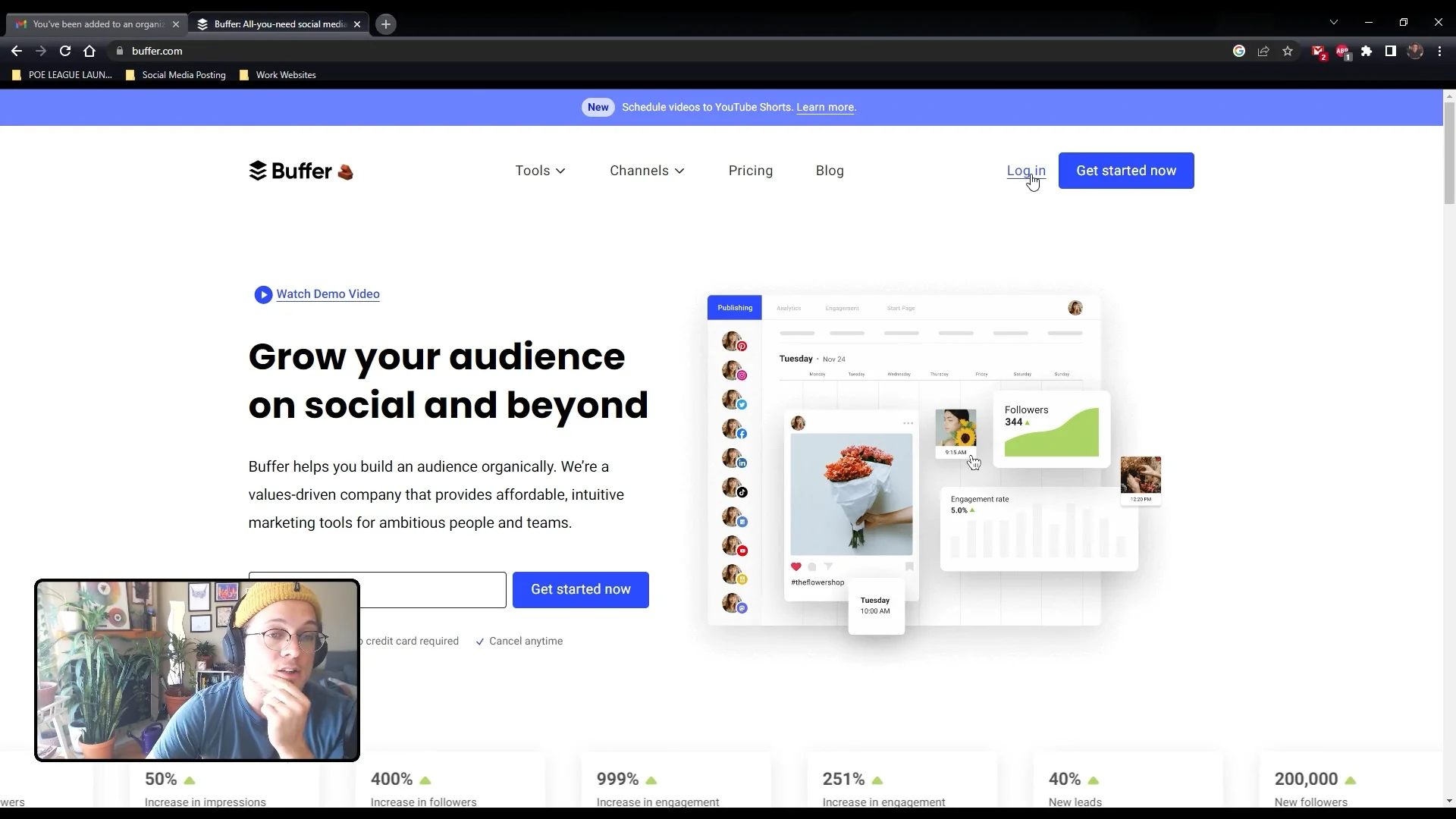1456x819 pixels.
Task: Follow the Learn more banner link
Action: (x=825, y=107)
